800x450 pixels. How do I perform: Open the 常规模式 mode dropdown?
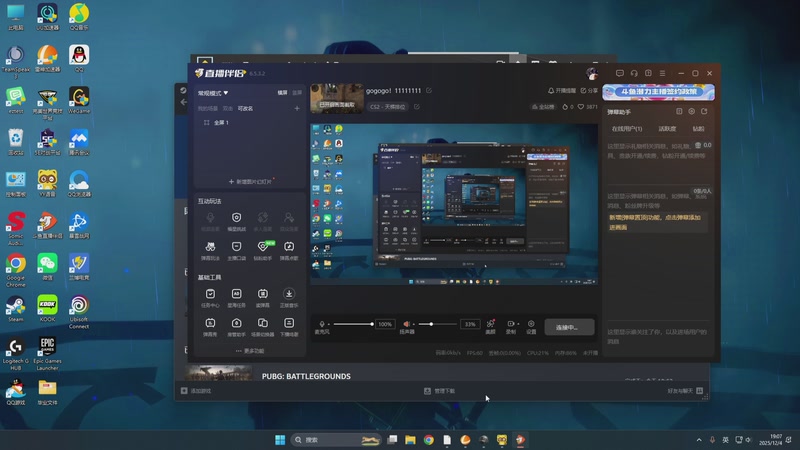coord(213,93)
